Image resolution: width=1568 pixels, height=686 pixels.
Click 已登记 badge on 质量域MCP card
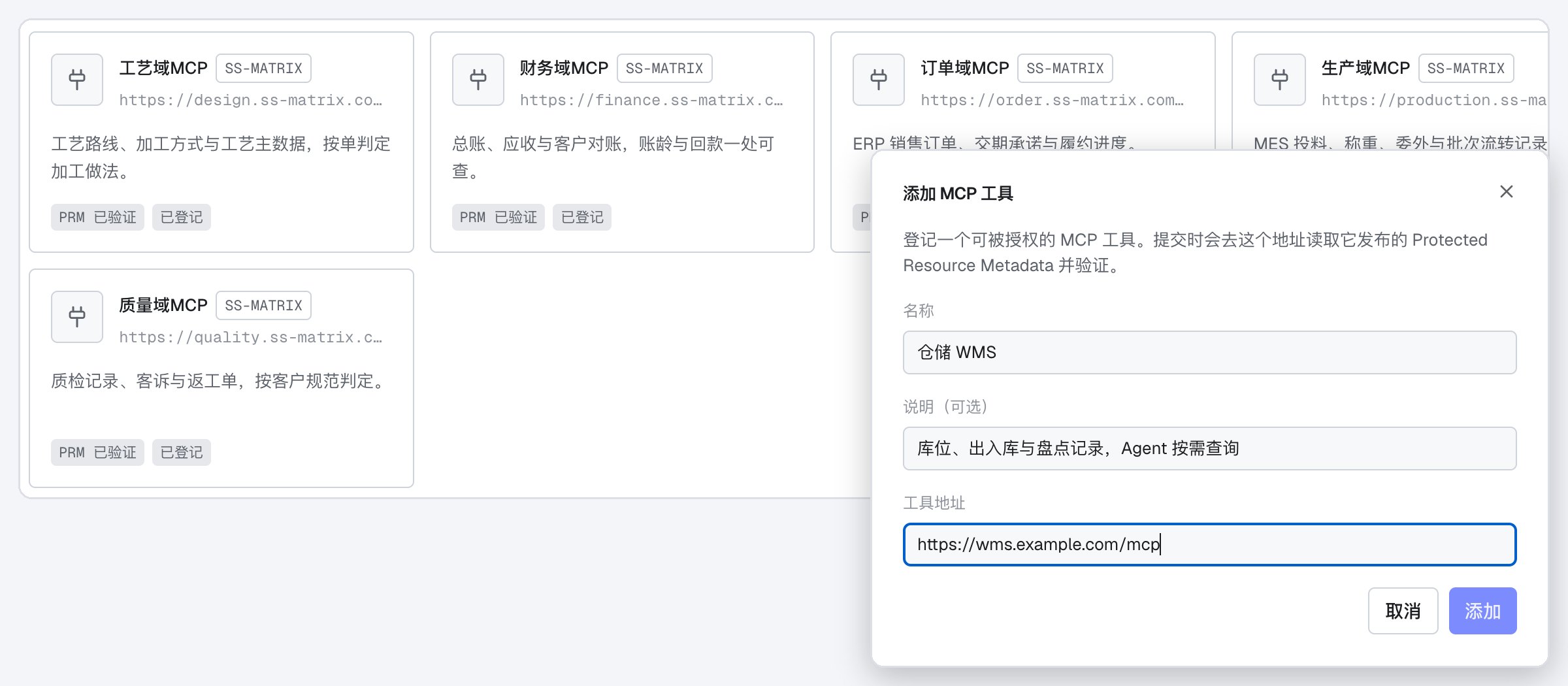click(x=182, y=452)
